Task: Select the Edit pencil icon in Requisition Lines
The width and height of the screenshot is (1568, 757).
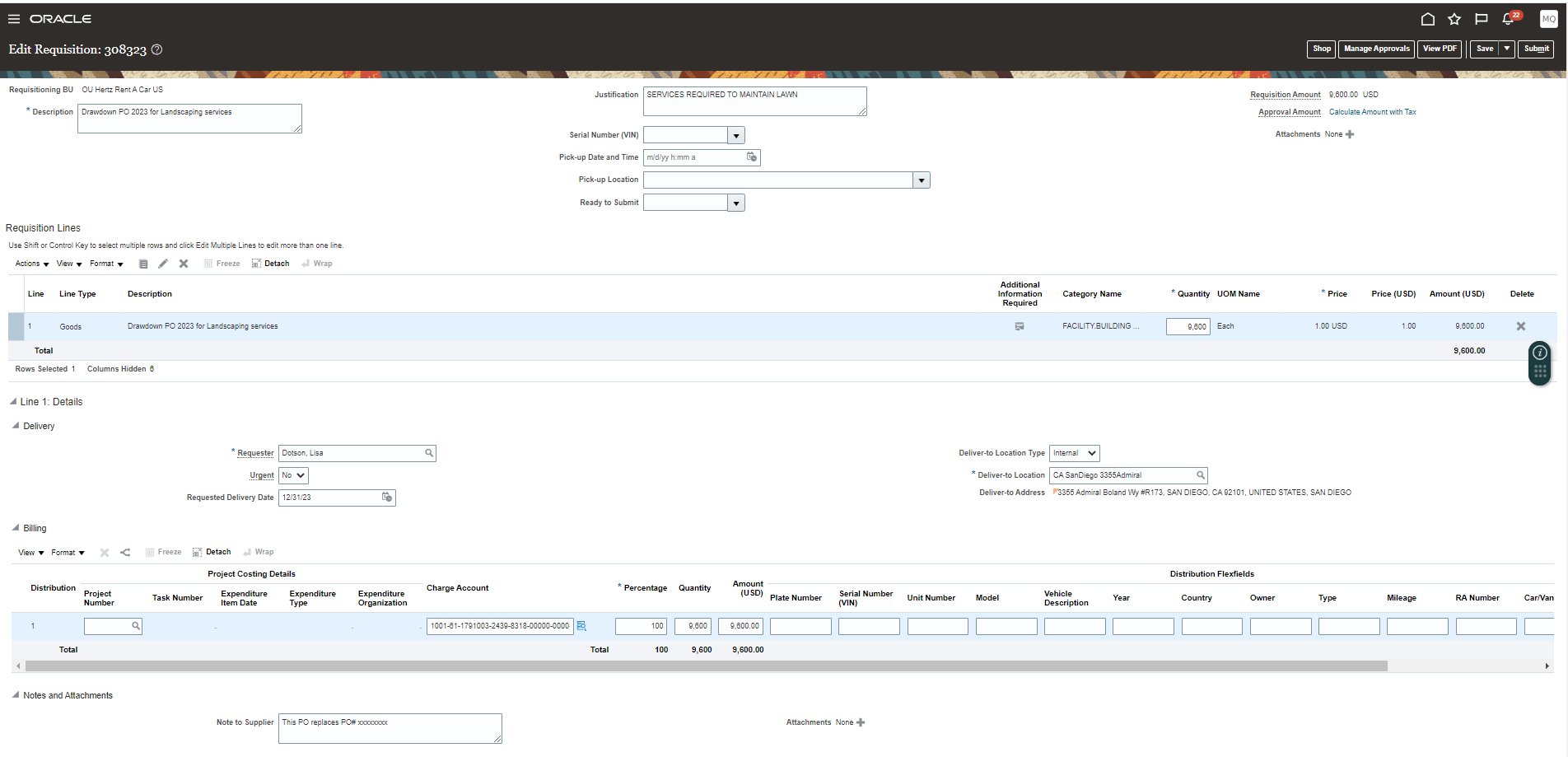Action: [x=163, y=263]
